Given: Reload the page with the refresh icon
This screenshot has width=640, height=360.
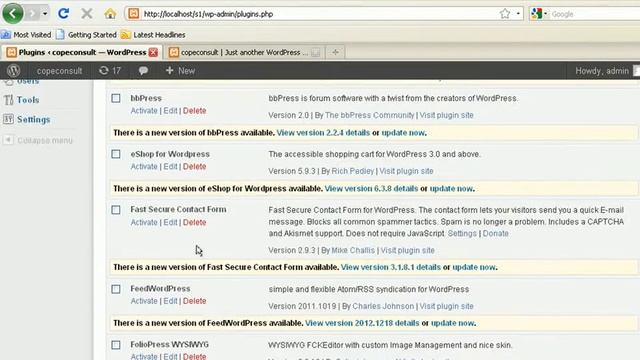Looking at the screenshot, I should coord(63,13).
